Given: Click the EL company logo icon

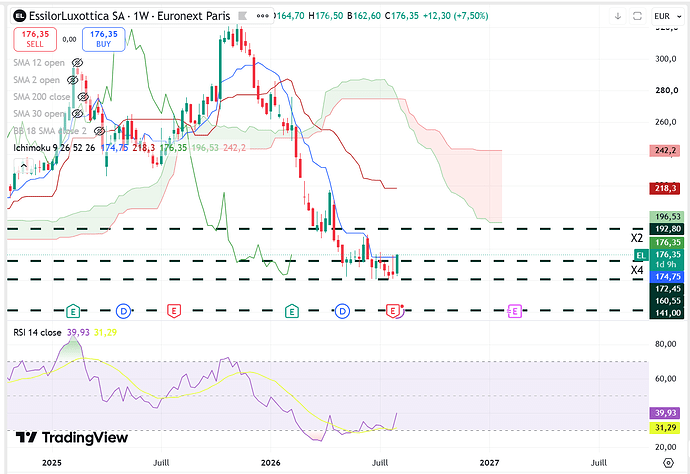Looking at the screenshot, I should (x=19, y=16).
